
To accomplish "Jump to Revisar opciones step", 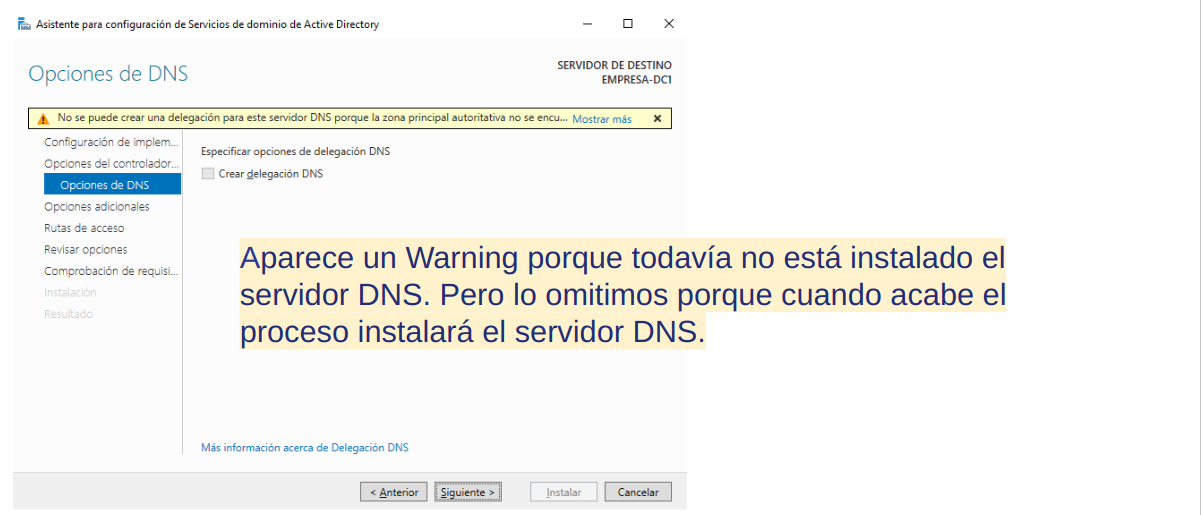I will pyautogui.click(x=86, y=249).
